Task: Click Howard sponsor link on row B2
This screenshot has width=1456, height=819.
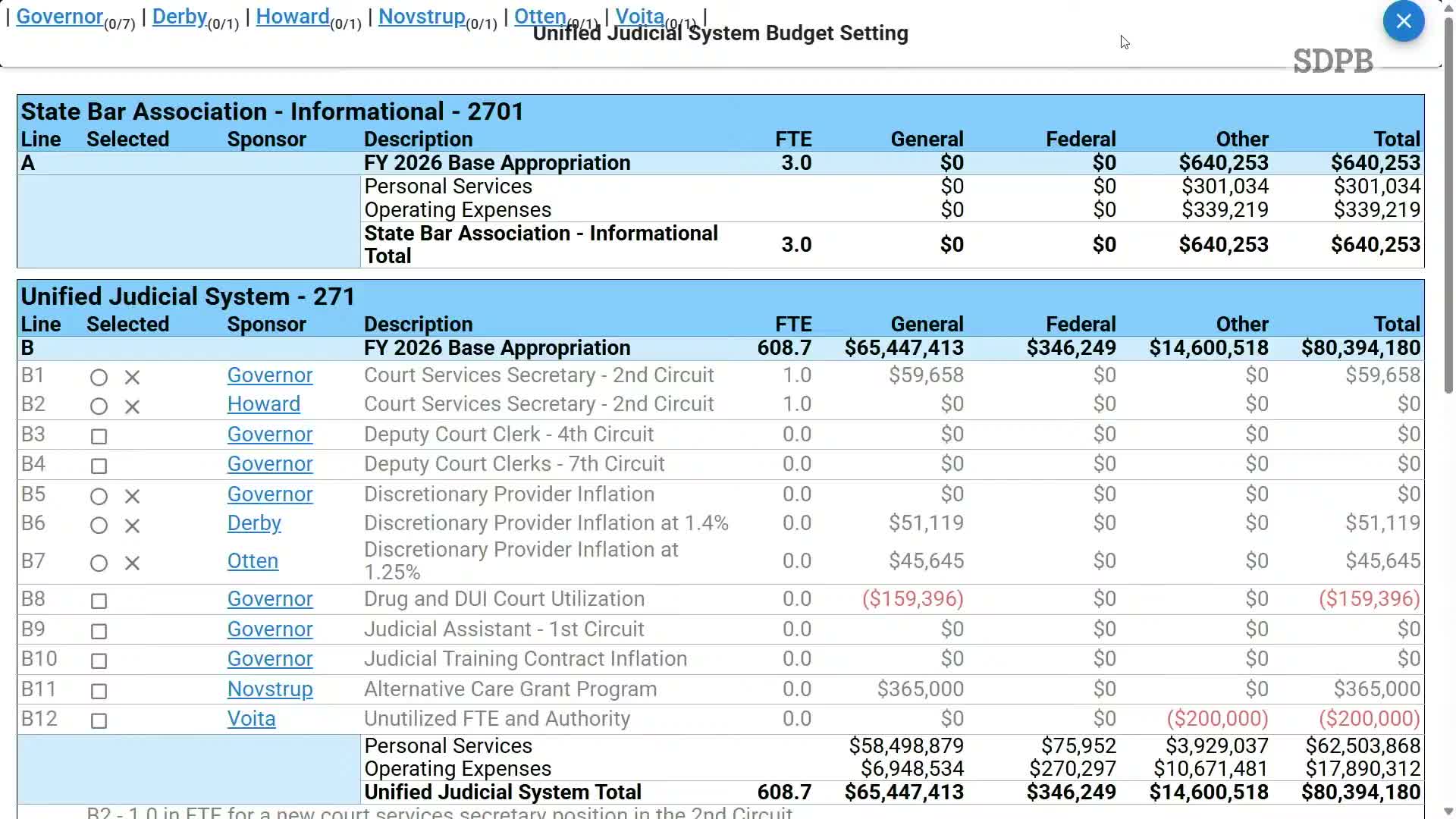Action: point(263,404)
